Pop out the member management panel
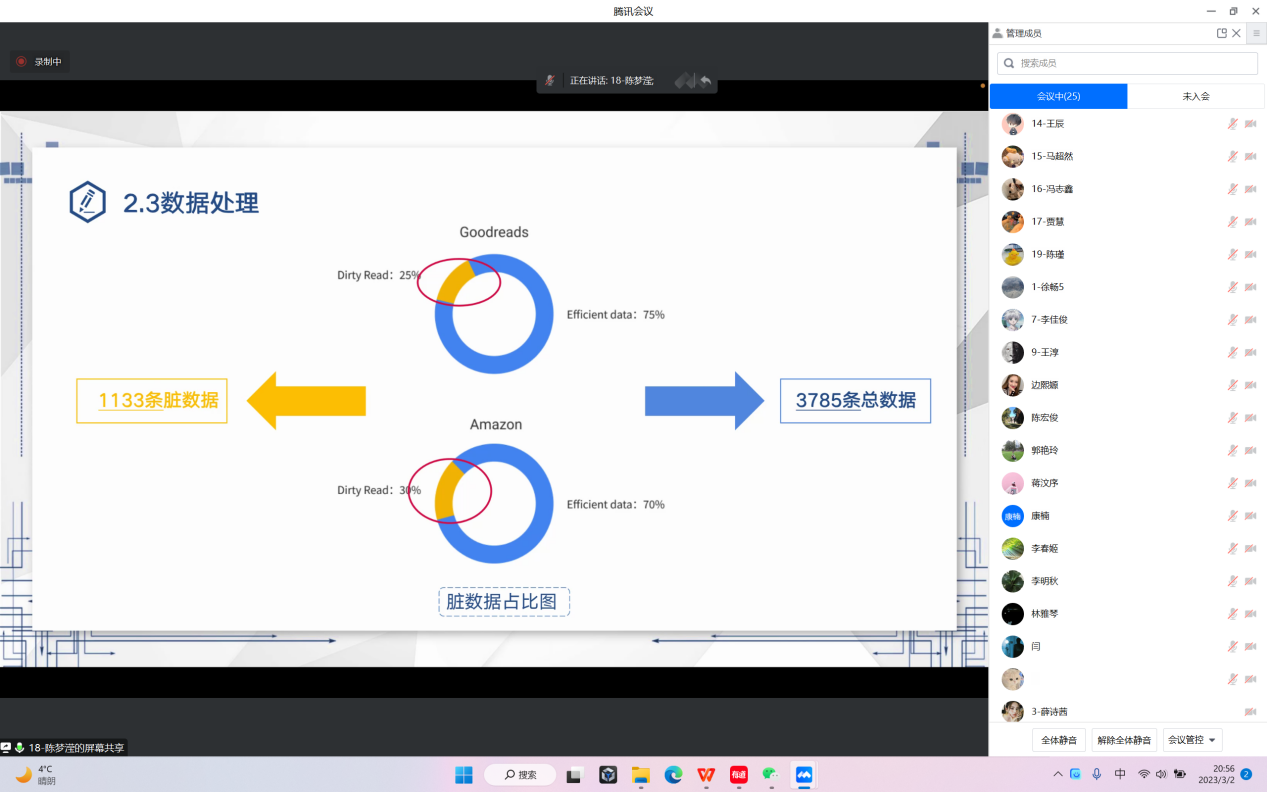The image size is (1267, 792). click(1221, 33)
